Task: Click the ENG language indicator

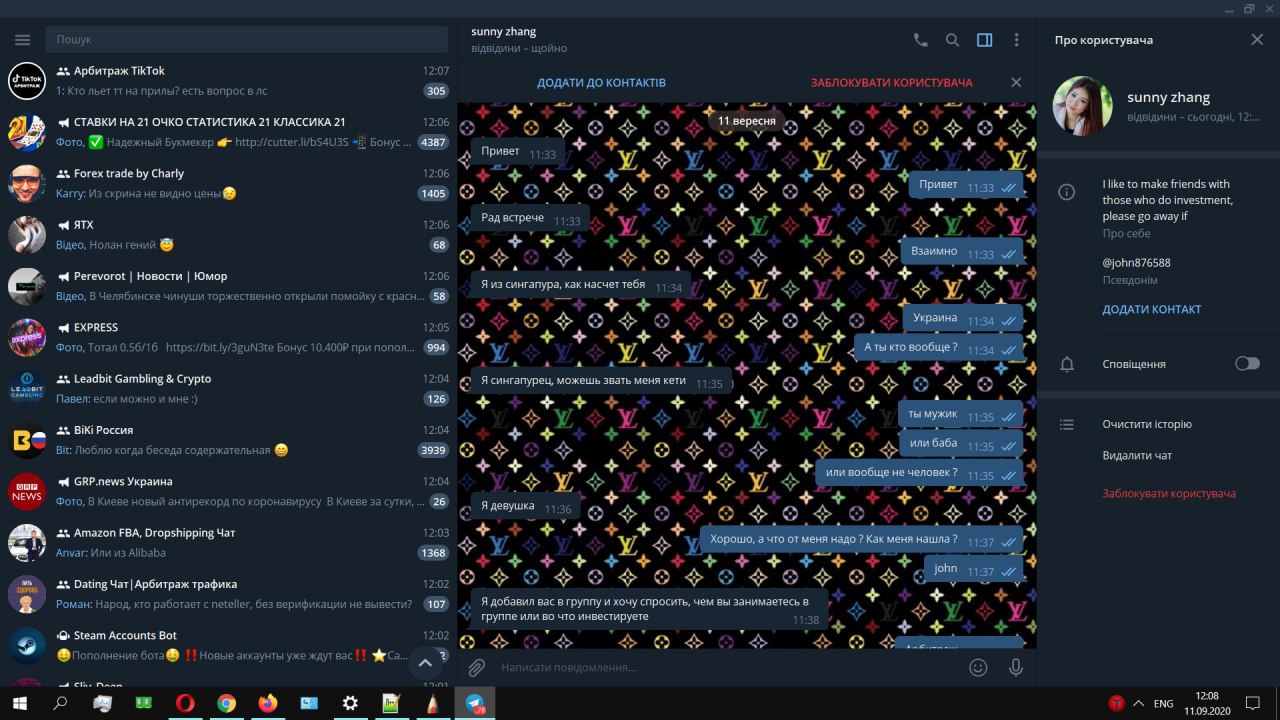Action: (1163, 704)
